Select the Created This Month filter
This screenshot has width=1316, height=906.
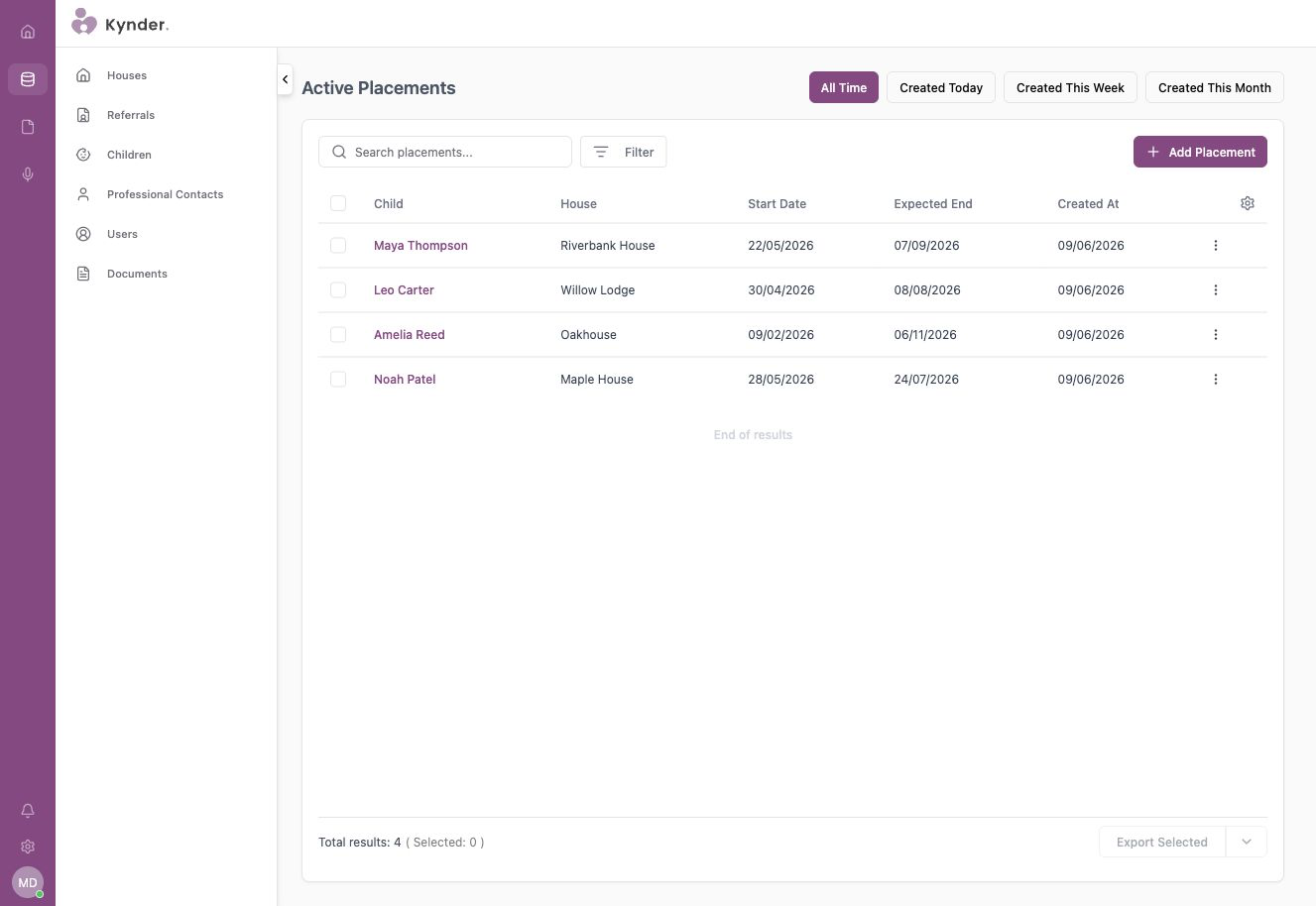point(1215,87)
